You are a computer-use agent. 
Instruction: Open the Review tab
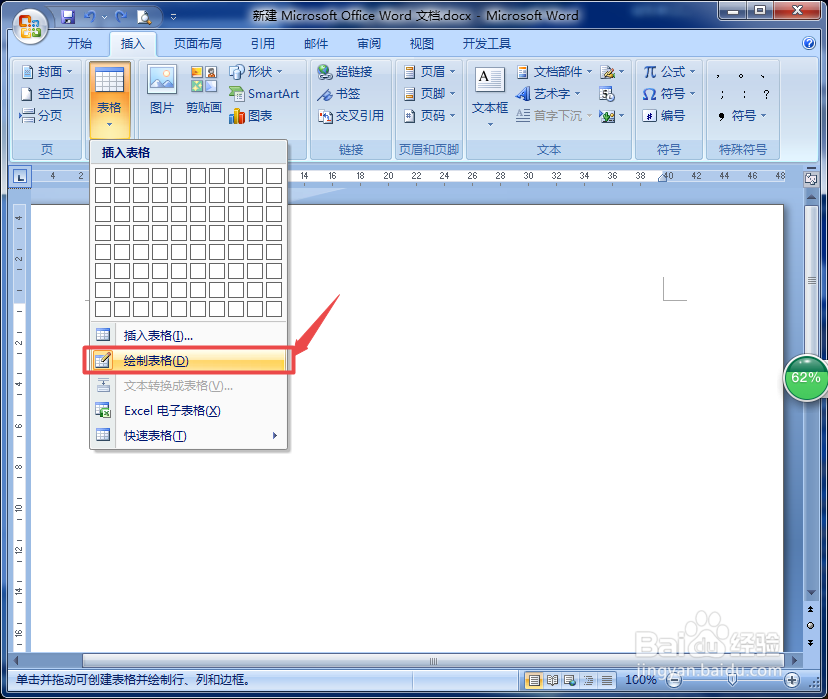[x=369, y=44]
